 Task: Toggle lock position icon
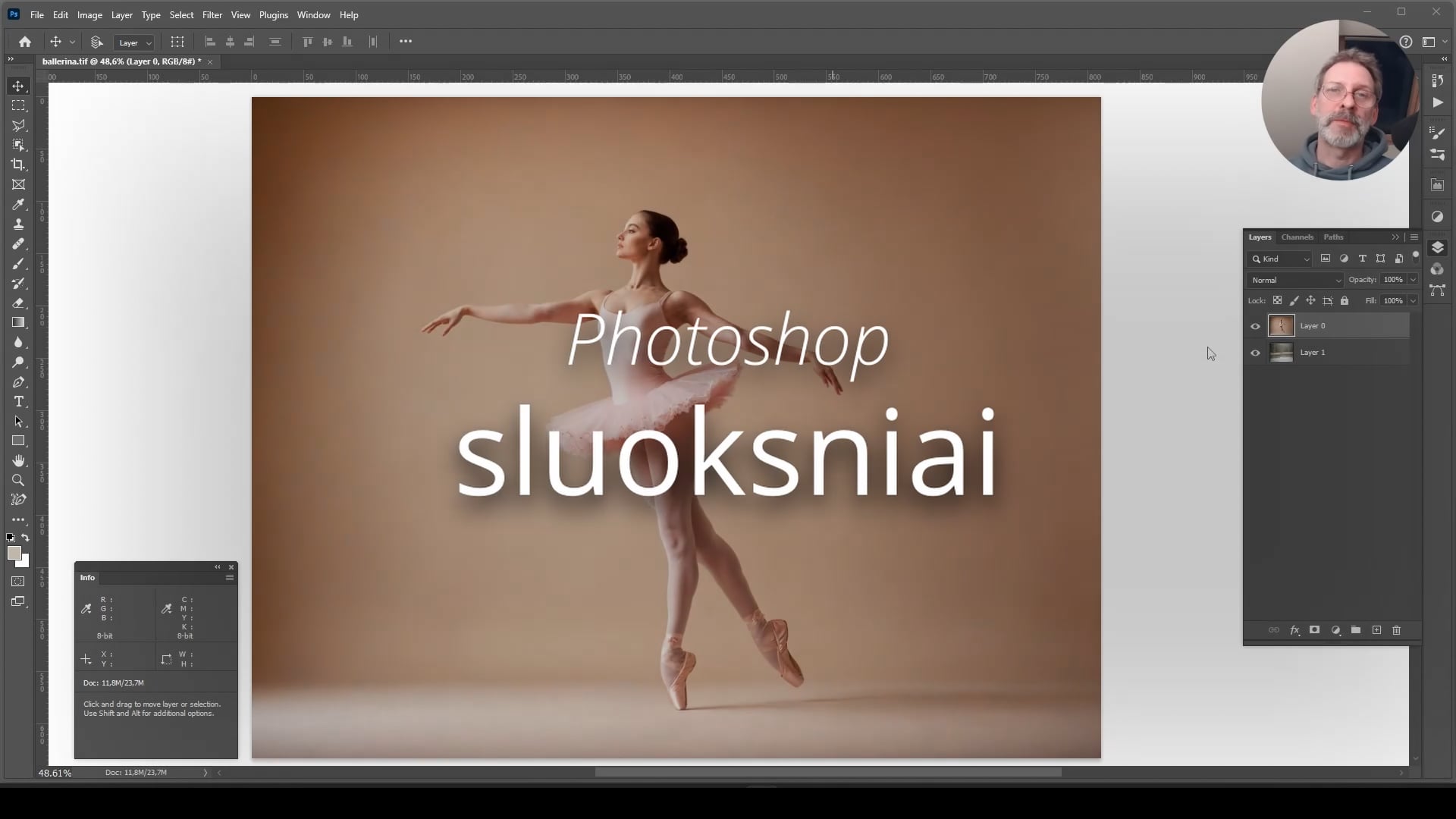click(x=1310, y=300)
